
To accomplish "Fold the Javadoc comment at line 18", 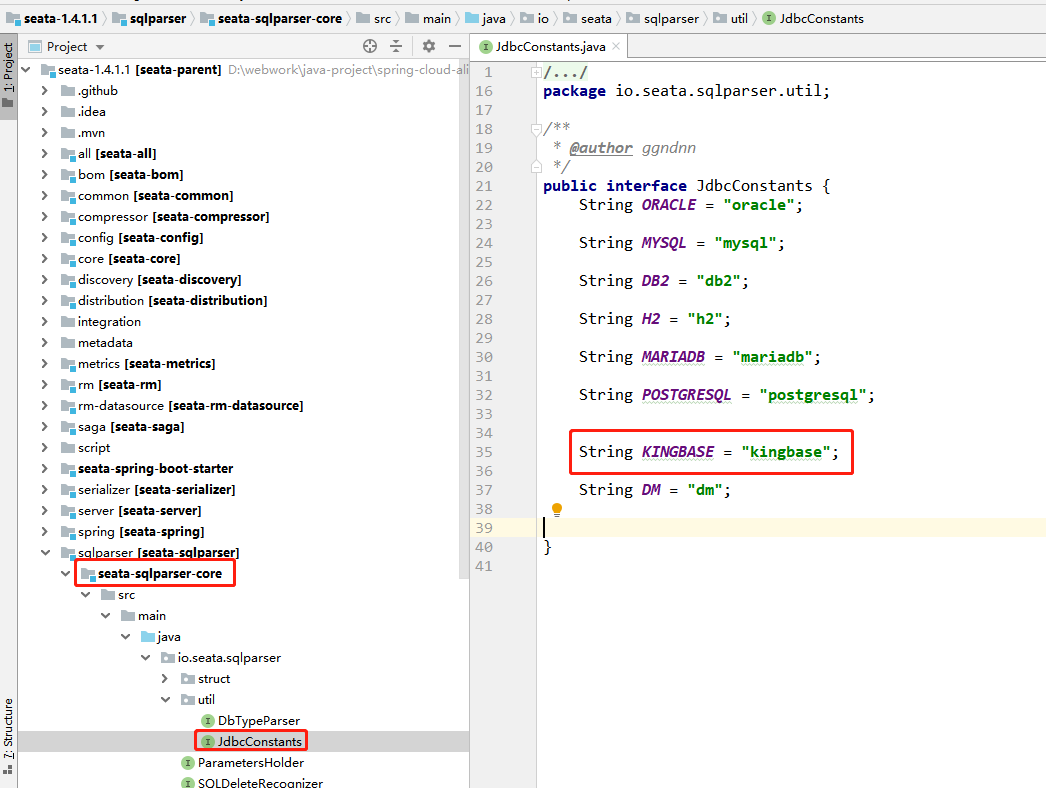I will (x=536, y=129).
